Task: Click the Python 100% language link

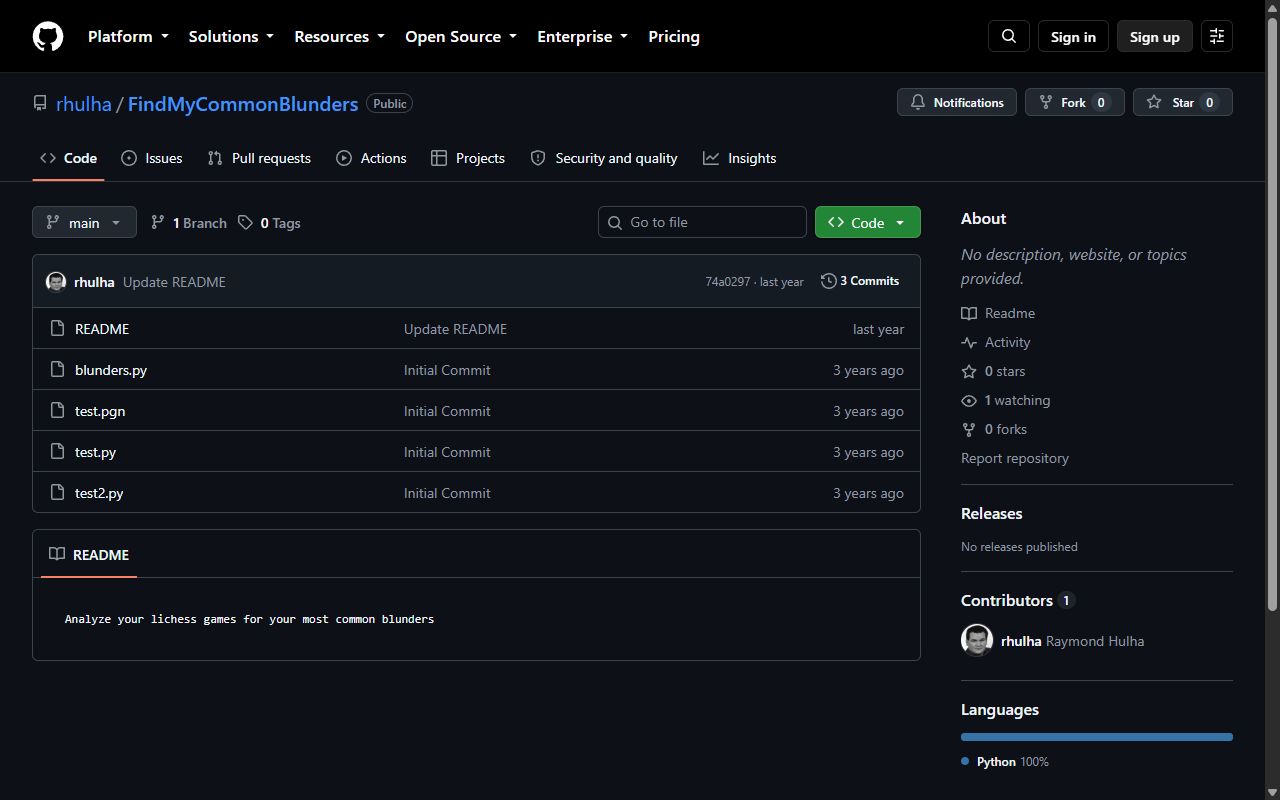Action: point(1005,761)
